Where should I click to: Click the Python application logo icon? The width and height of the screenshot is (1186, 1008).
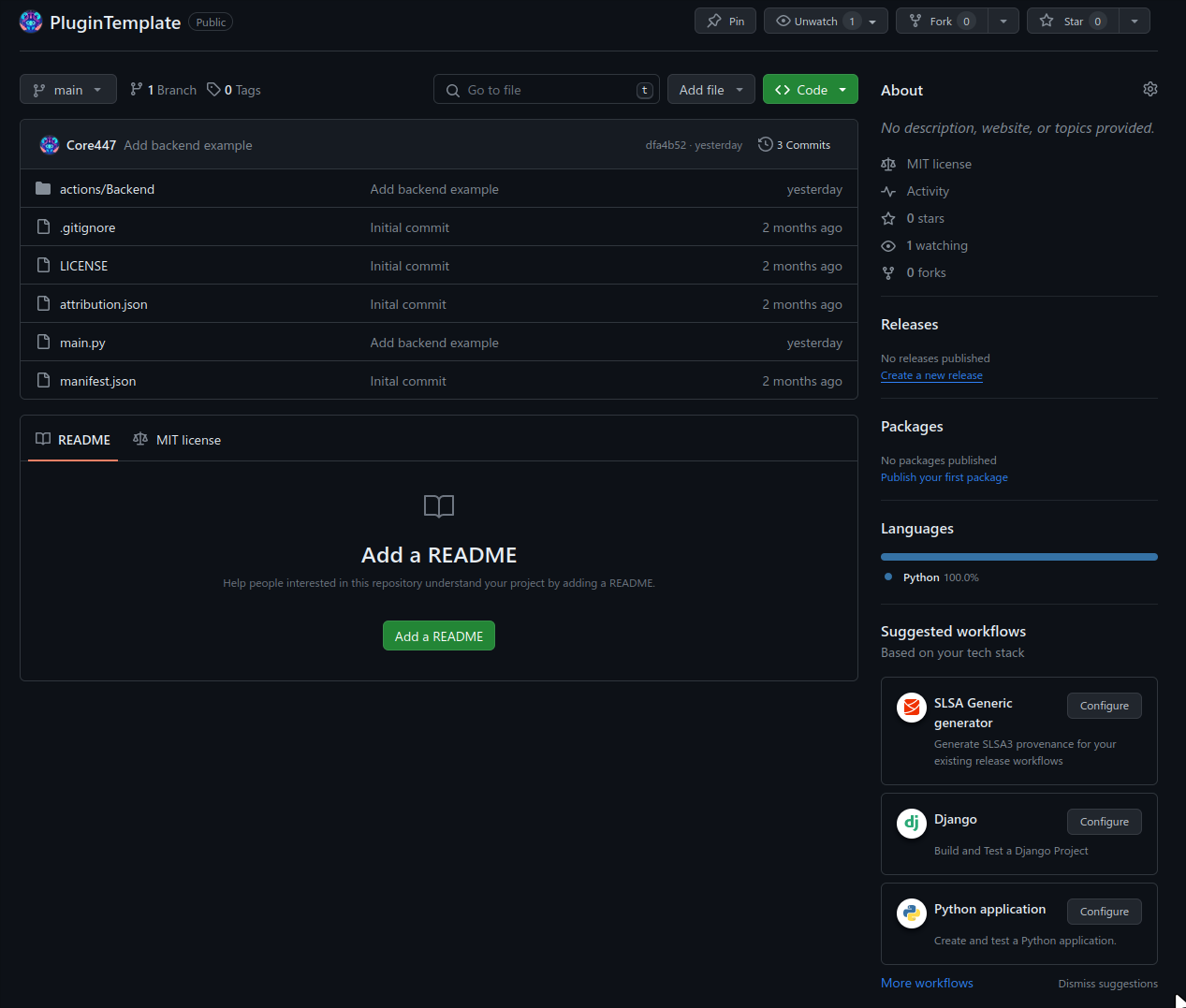click(x=911, y=913)
